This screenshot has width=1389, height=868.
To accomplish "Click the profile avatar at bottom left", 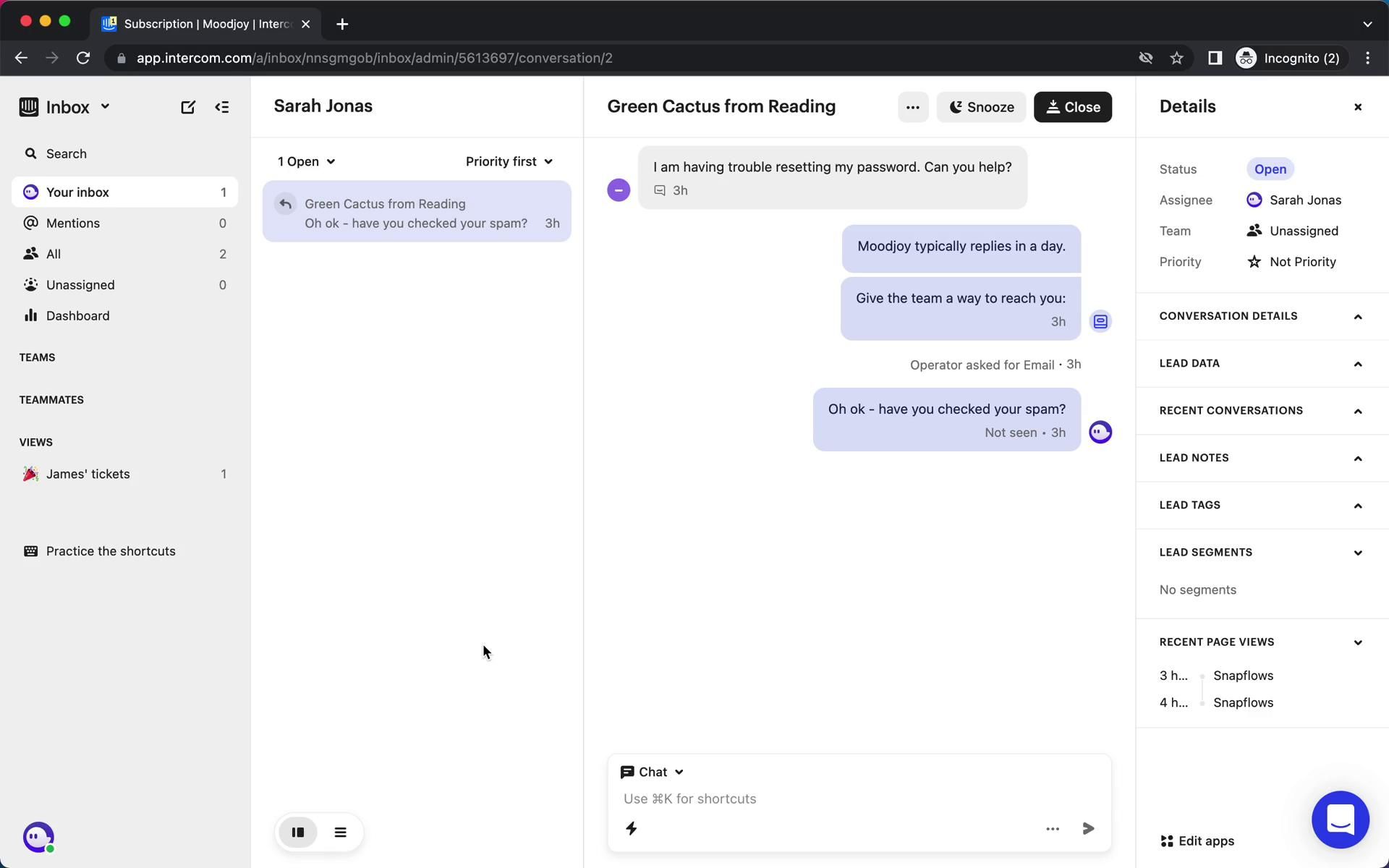I will (x=38, y=837).
